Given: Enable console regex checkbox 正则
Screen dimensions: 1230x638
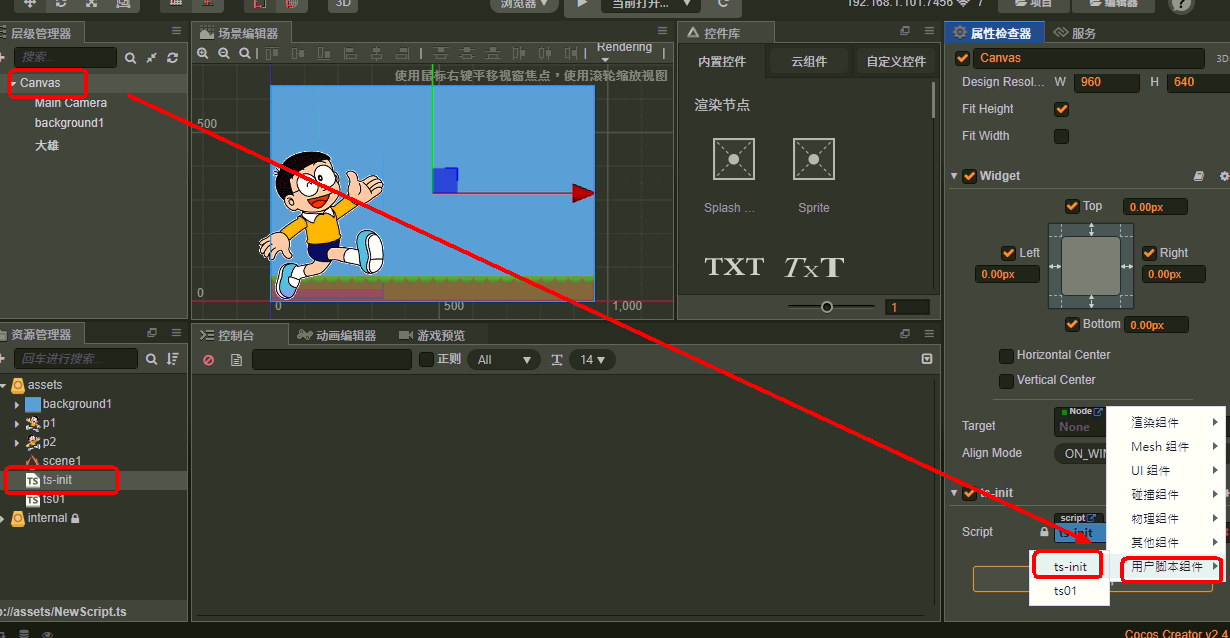Looking at the screenshot, I should [426, 359].
